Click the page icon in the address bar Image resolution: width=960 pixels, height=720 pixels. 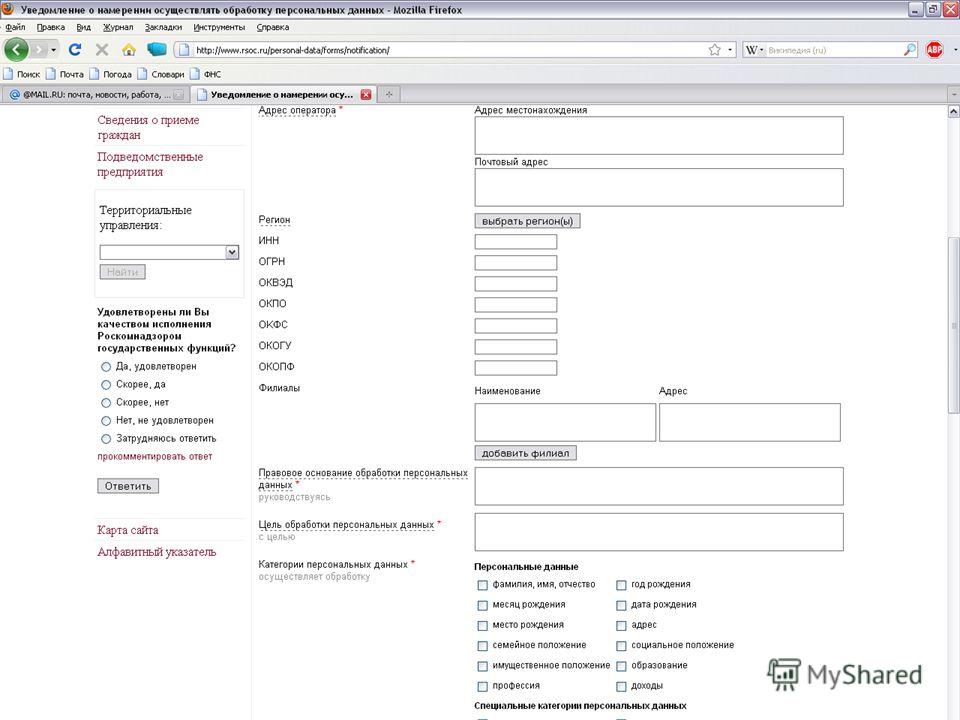[184, 50]
